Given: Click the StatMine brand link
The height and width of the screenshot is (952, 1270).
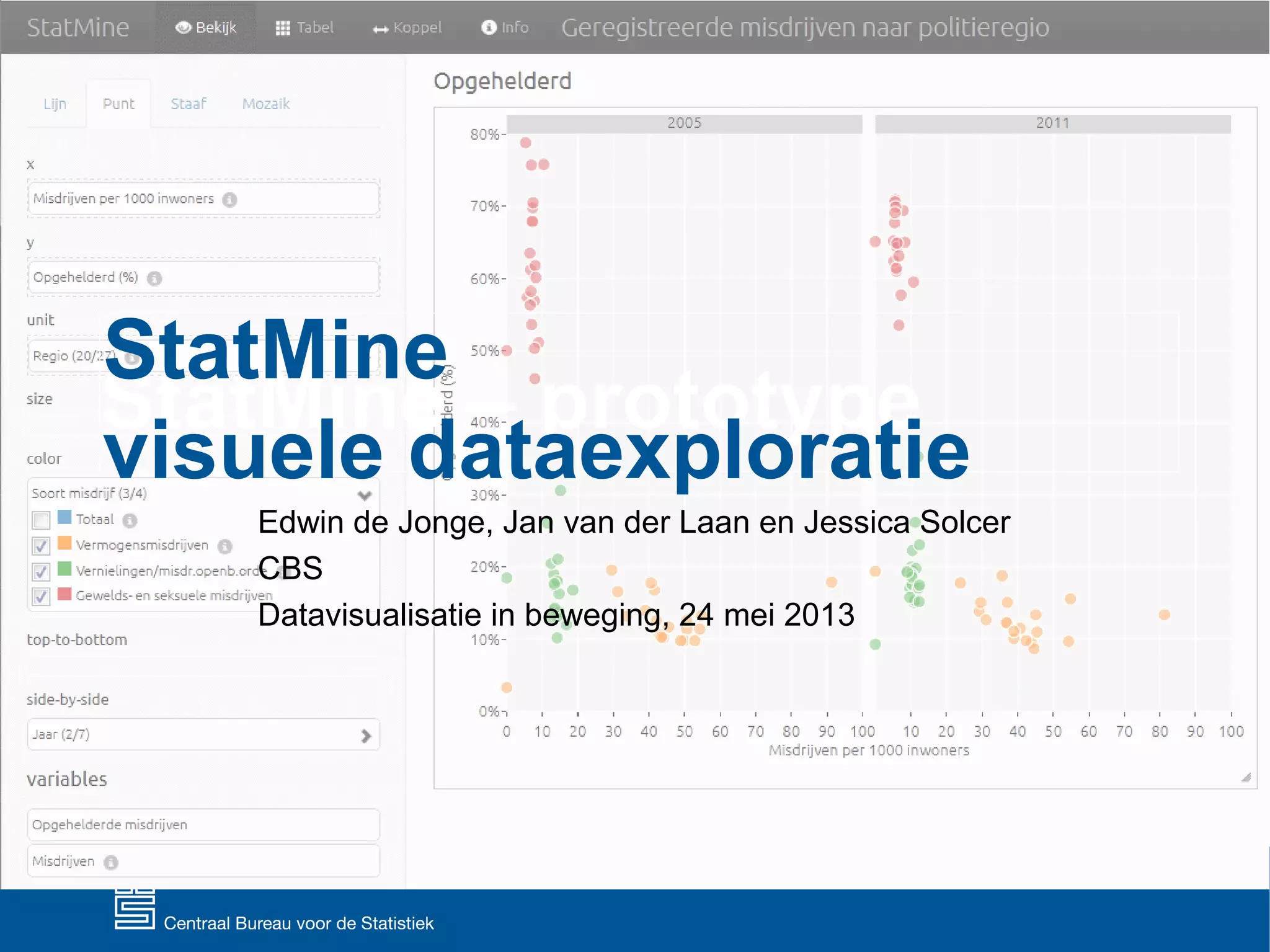Looking at the screenshot, I should [x=78, y=27].
